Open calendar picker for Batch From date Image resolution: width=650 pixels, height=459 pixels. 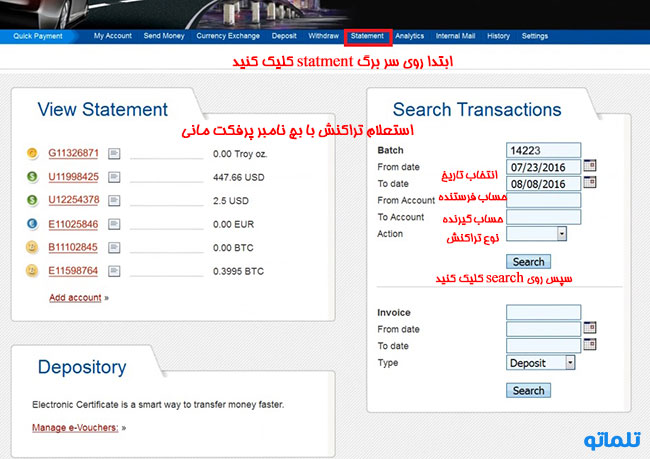pos(590,165)
